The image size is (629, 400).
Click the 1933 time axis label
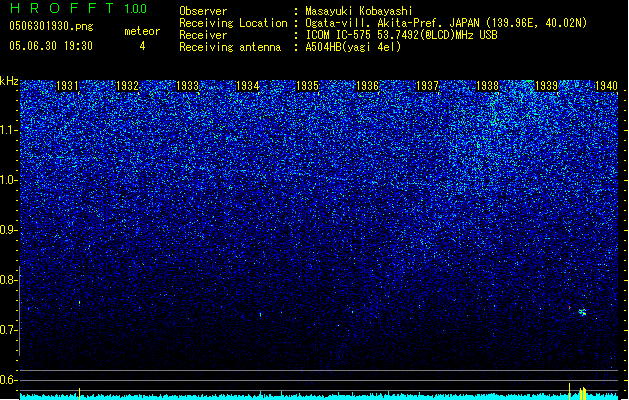click(187, 86)
